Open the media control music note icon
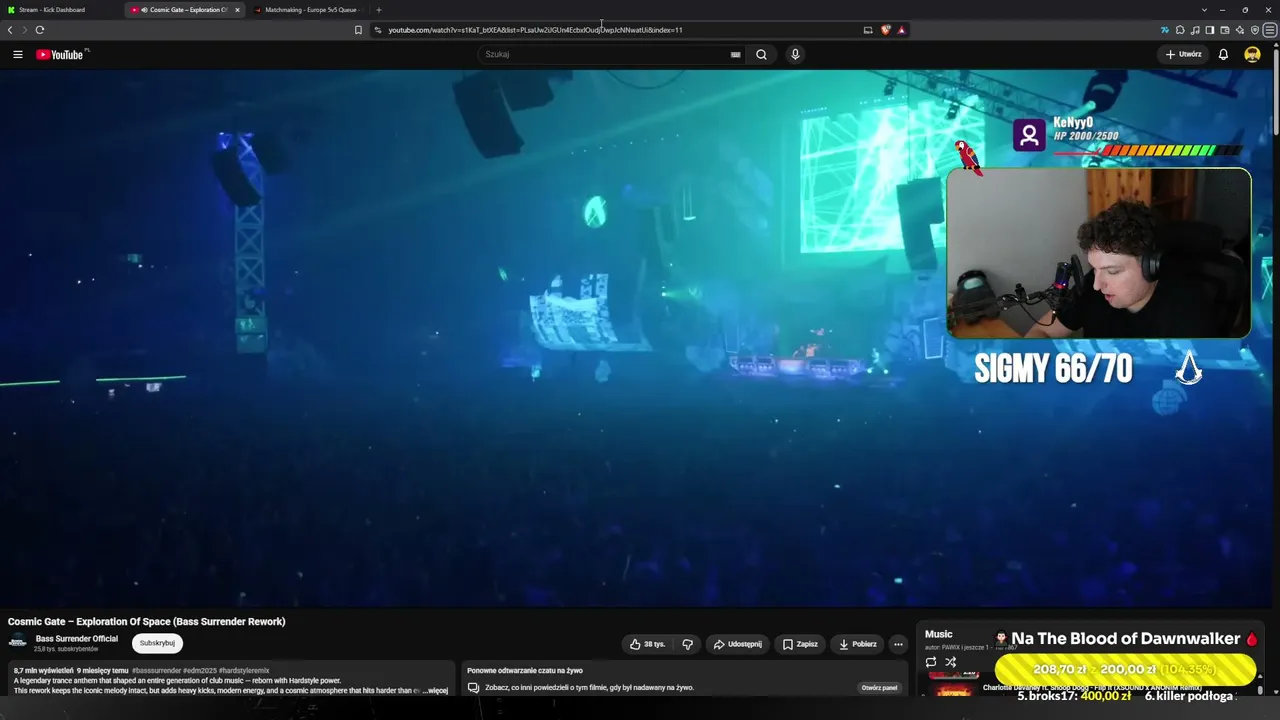1280x720 pixels. [1195, 30]
